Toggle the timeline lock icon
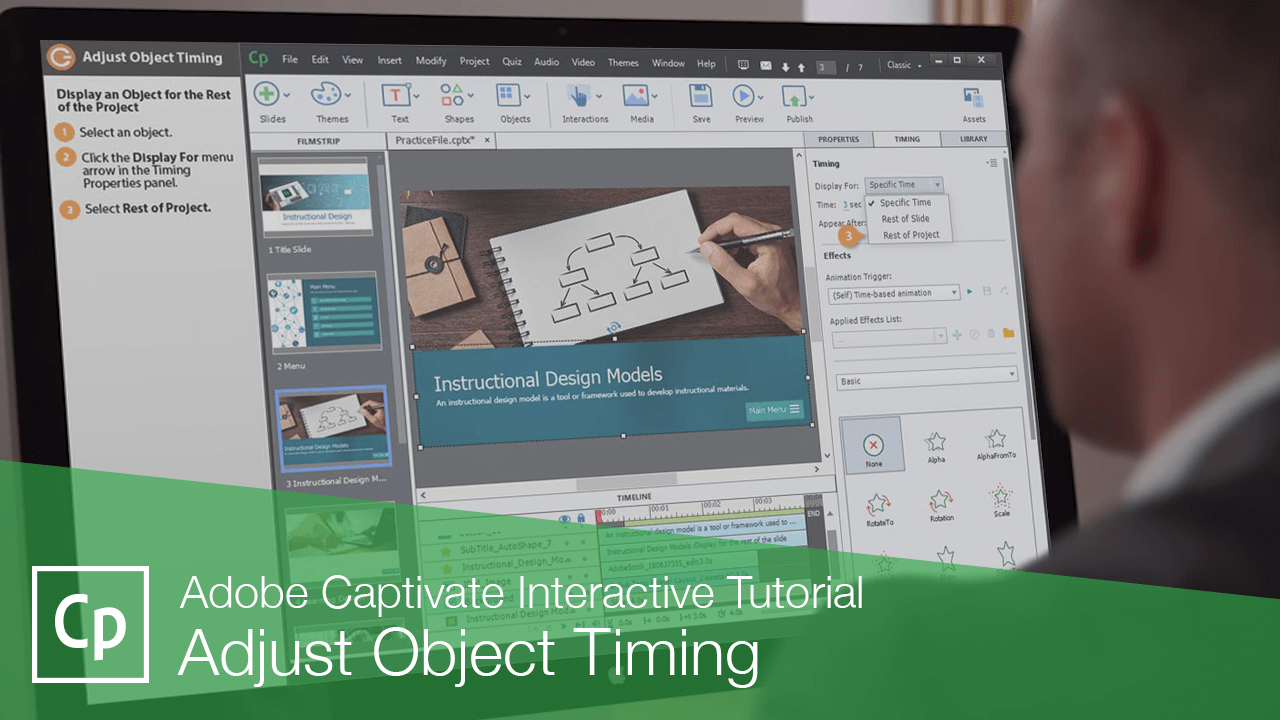The image size is (1280, 720). (582, 518)
